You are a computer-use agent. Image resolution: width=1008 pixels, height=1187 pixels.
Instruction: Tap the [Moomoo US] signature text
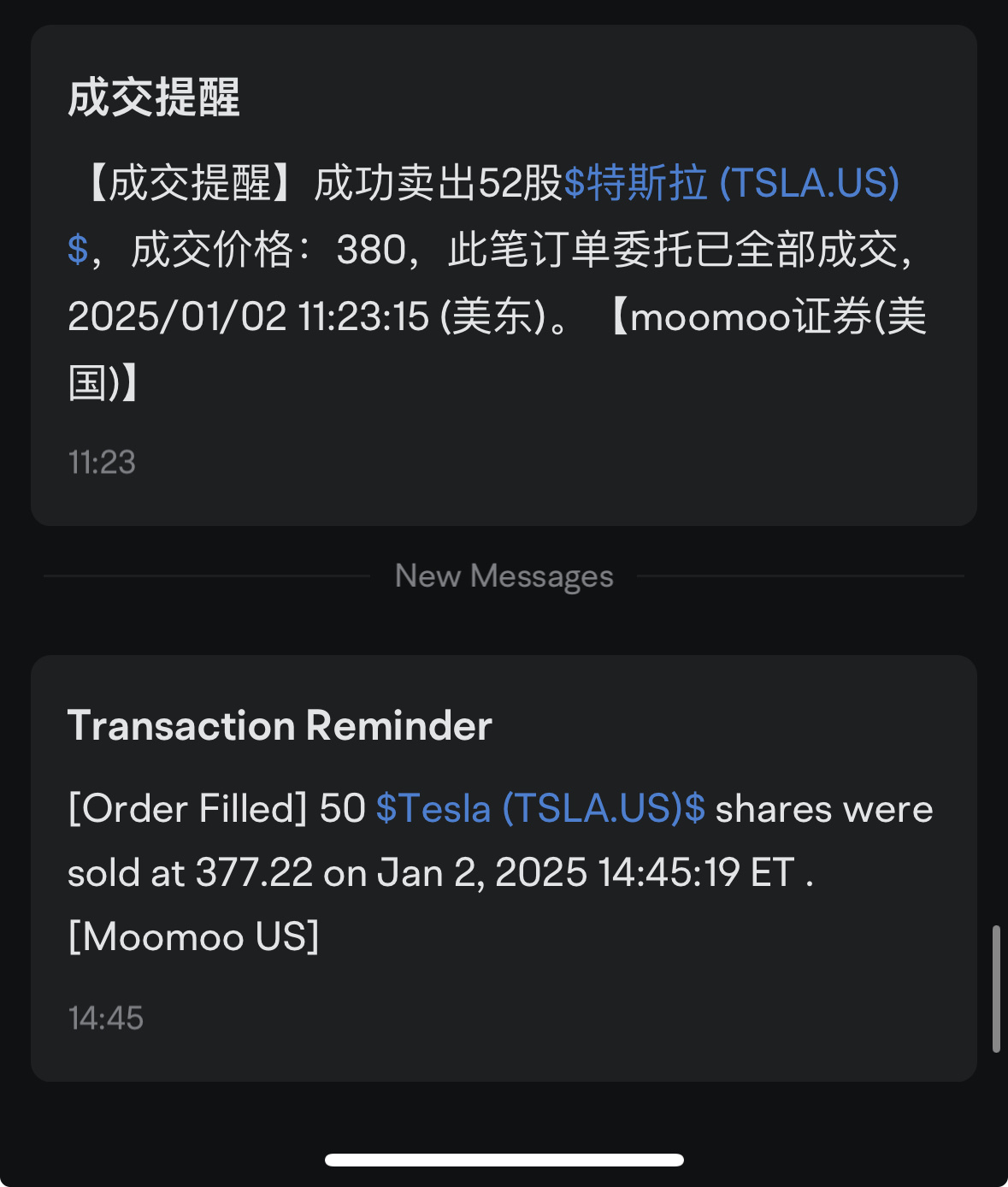193,936
